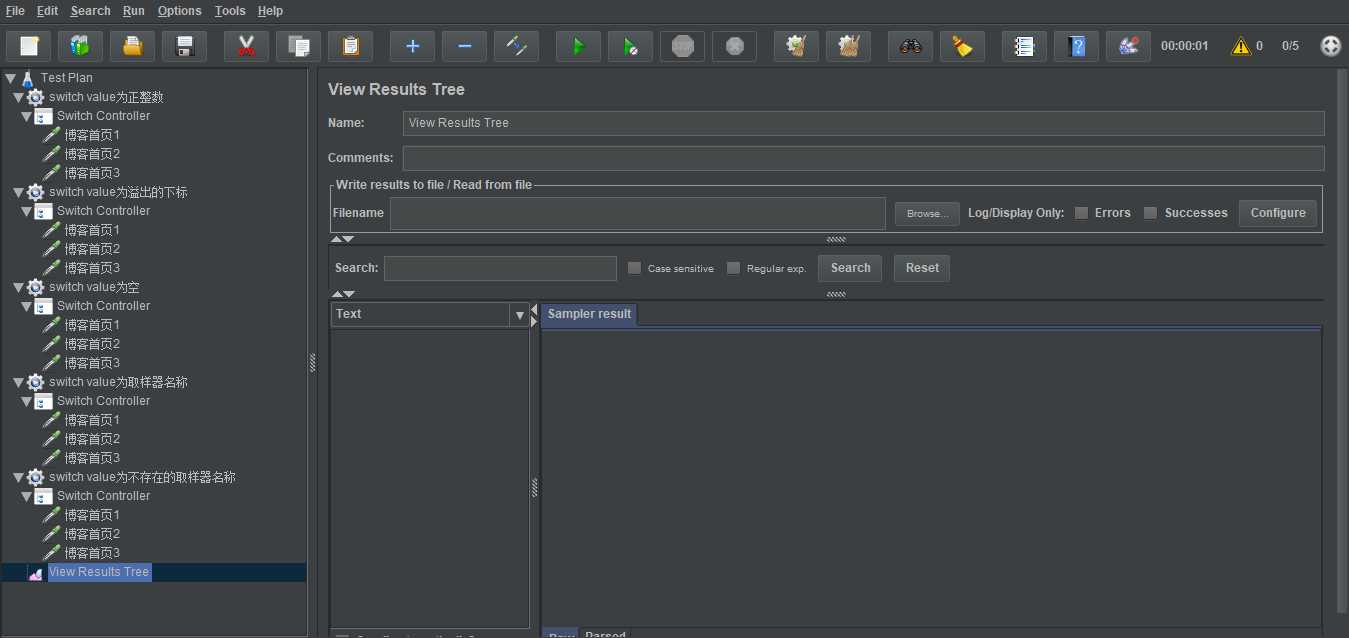Click into the Filename field

coord(638,213)
